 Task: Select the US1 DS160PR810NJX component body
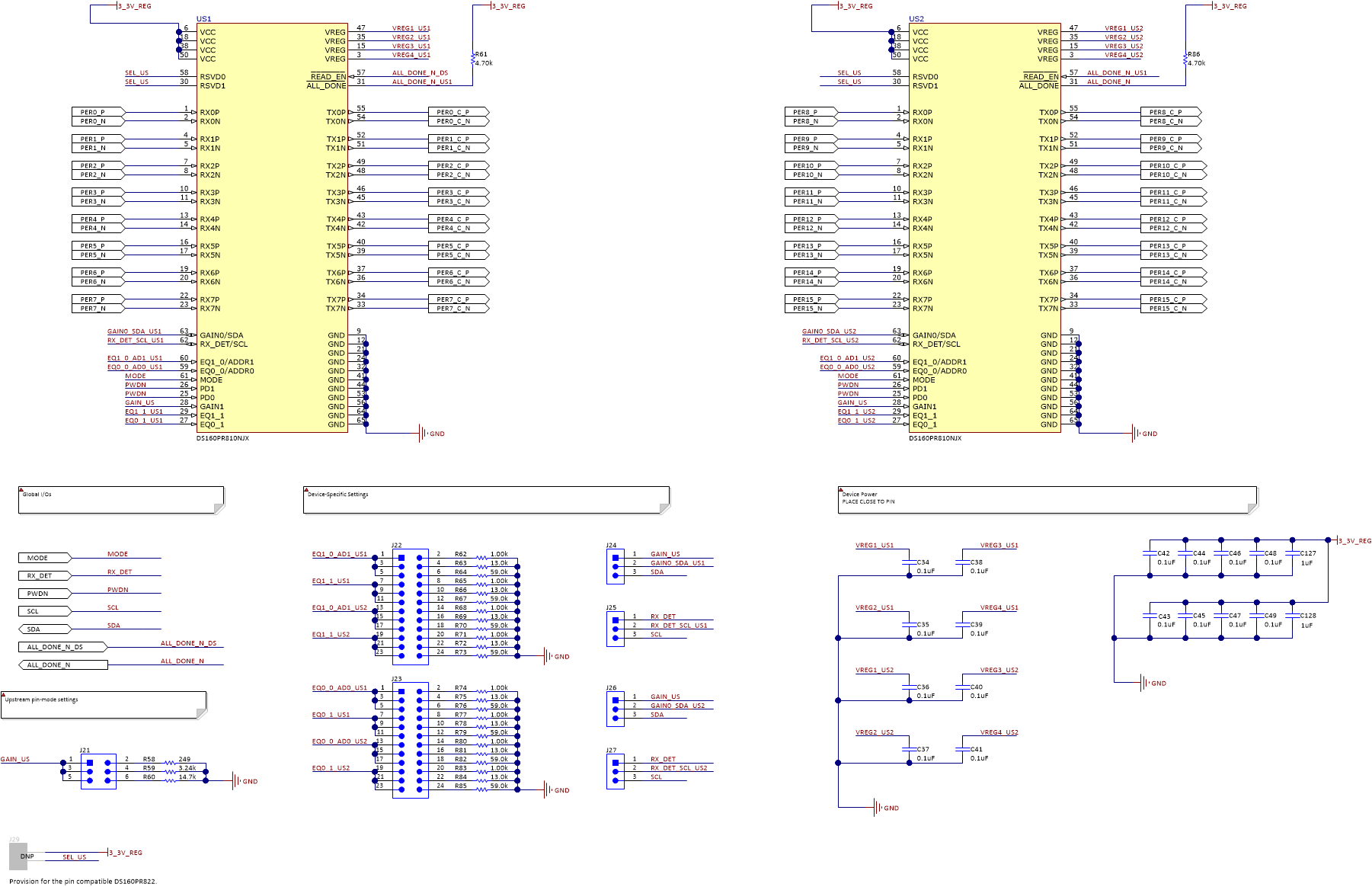[x=272, y=229]
